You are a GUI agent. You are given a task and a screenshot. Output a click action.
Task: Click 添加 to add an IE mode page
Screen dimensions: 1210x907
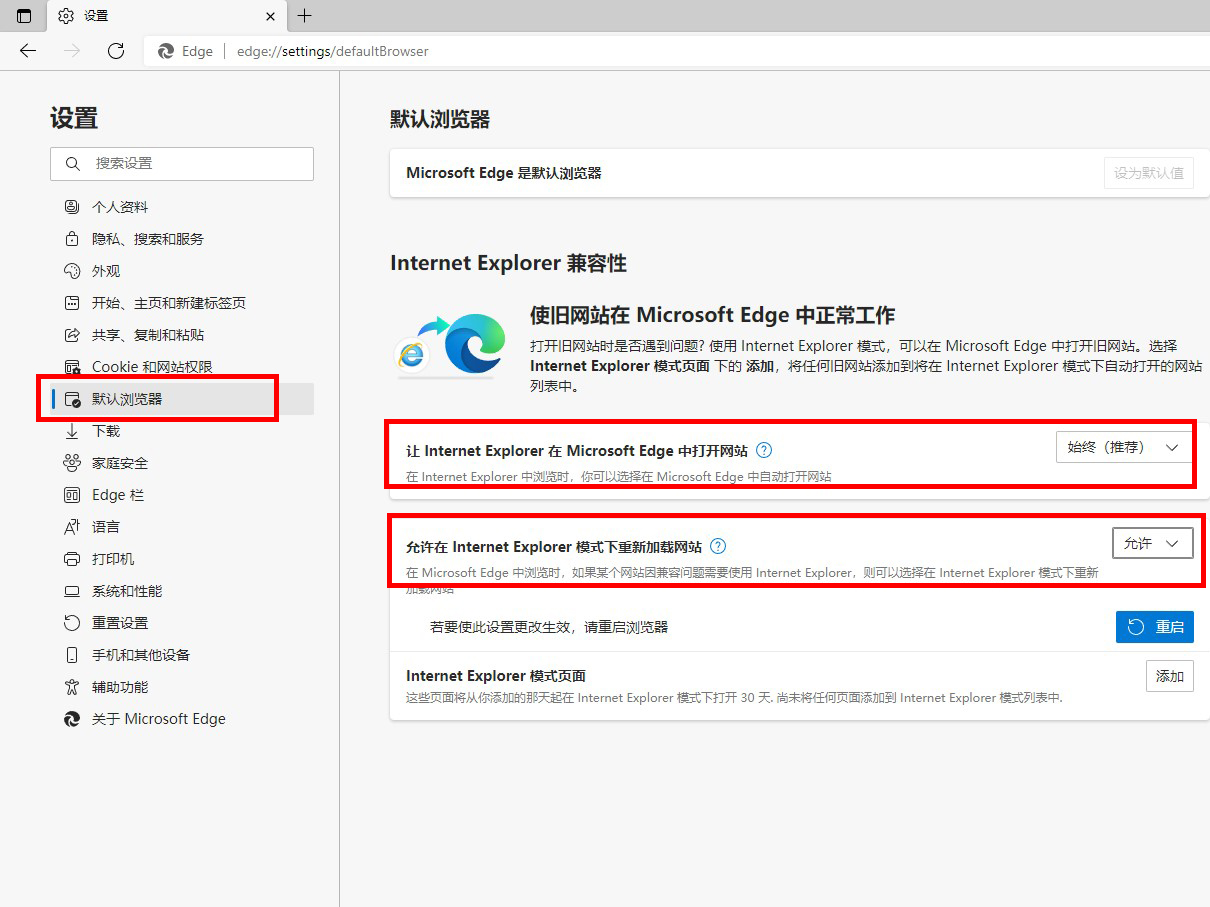[x=1169, y=677]
